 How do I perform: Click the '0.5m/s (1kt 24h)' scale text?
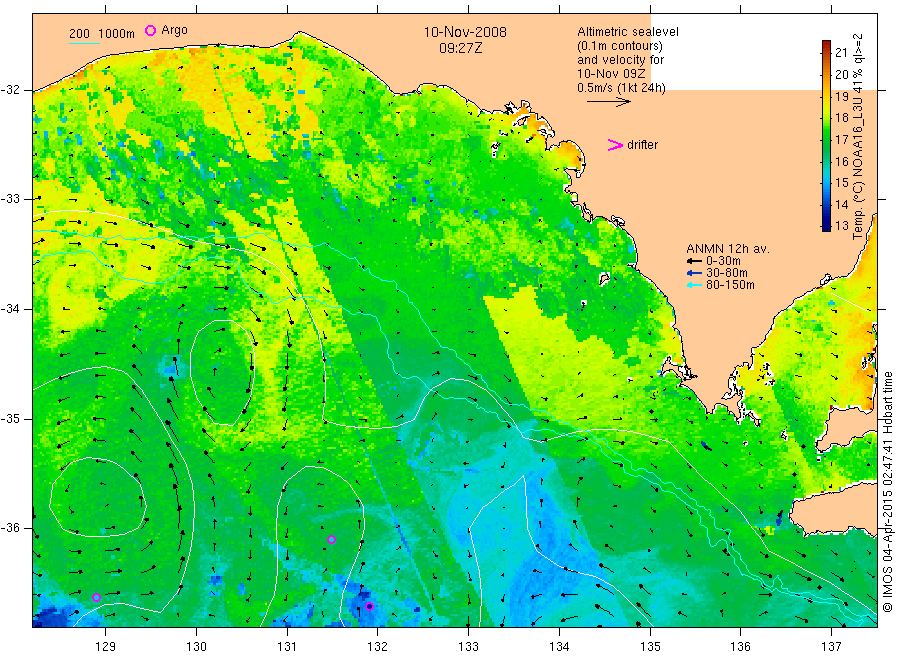621,88
